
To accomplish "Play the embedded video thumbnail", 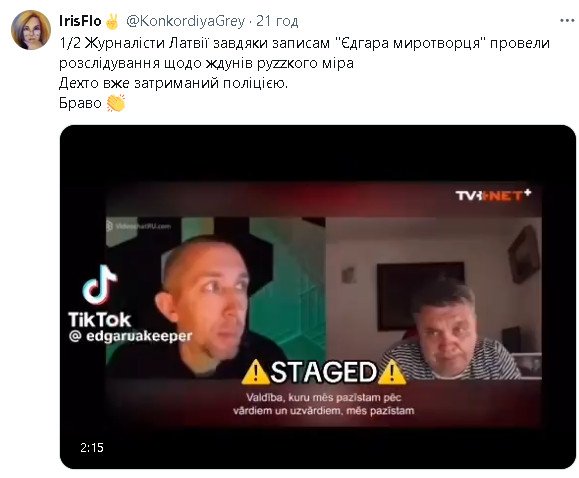I will pyautogui.click(x=318, y=297).
